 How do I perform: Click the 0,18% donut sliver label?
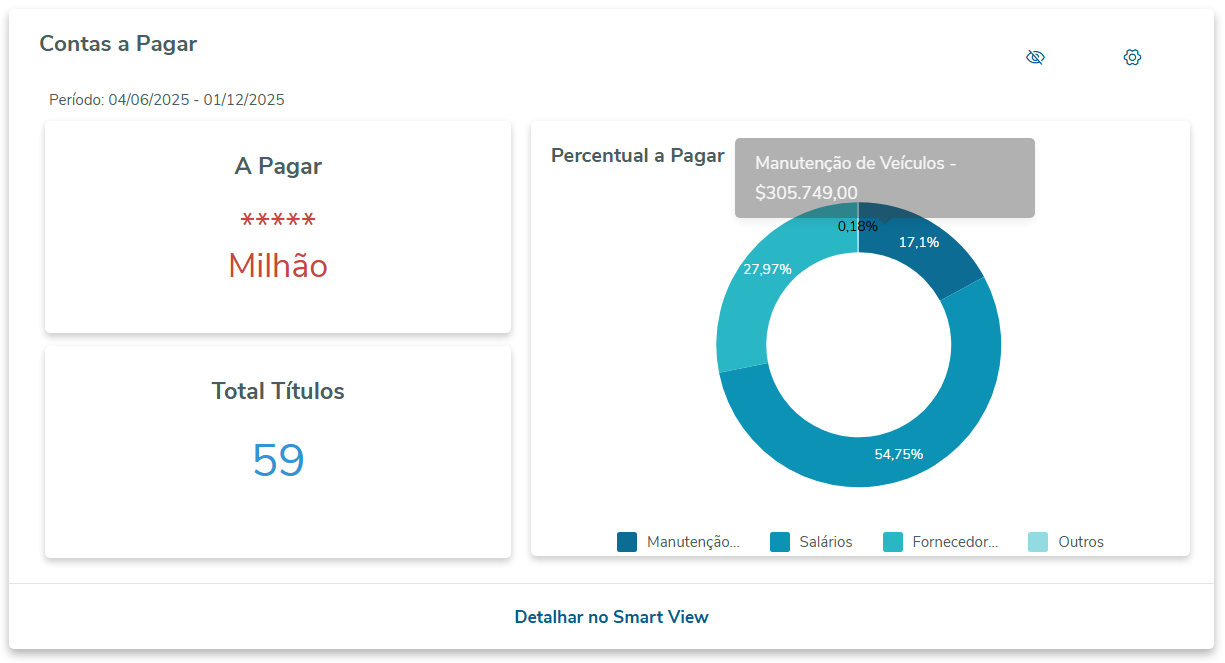click(857, 227)
